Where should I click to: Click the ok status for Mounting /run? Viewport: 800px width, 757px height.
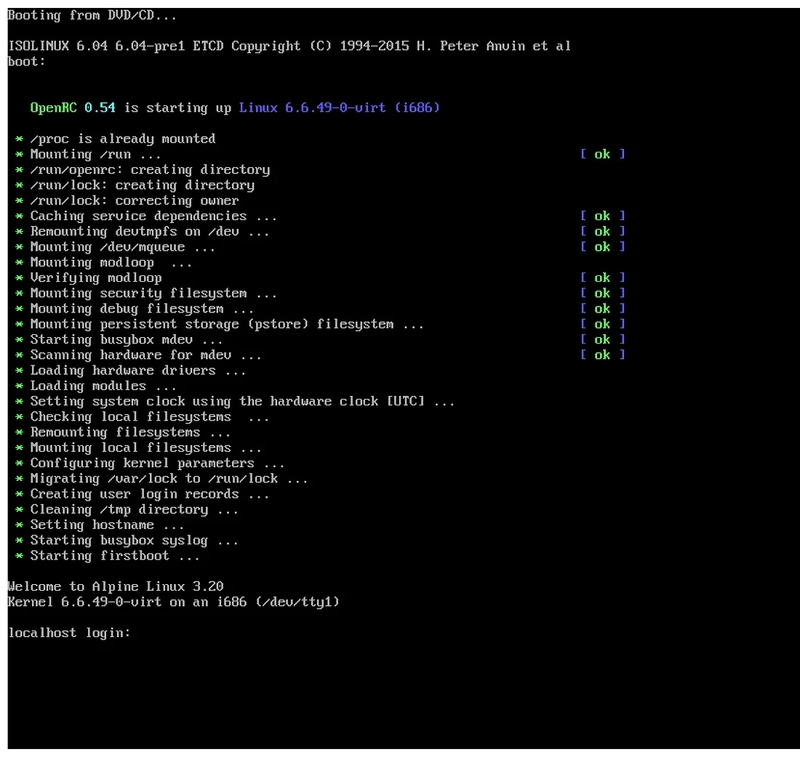603,154
